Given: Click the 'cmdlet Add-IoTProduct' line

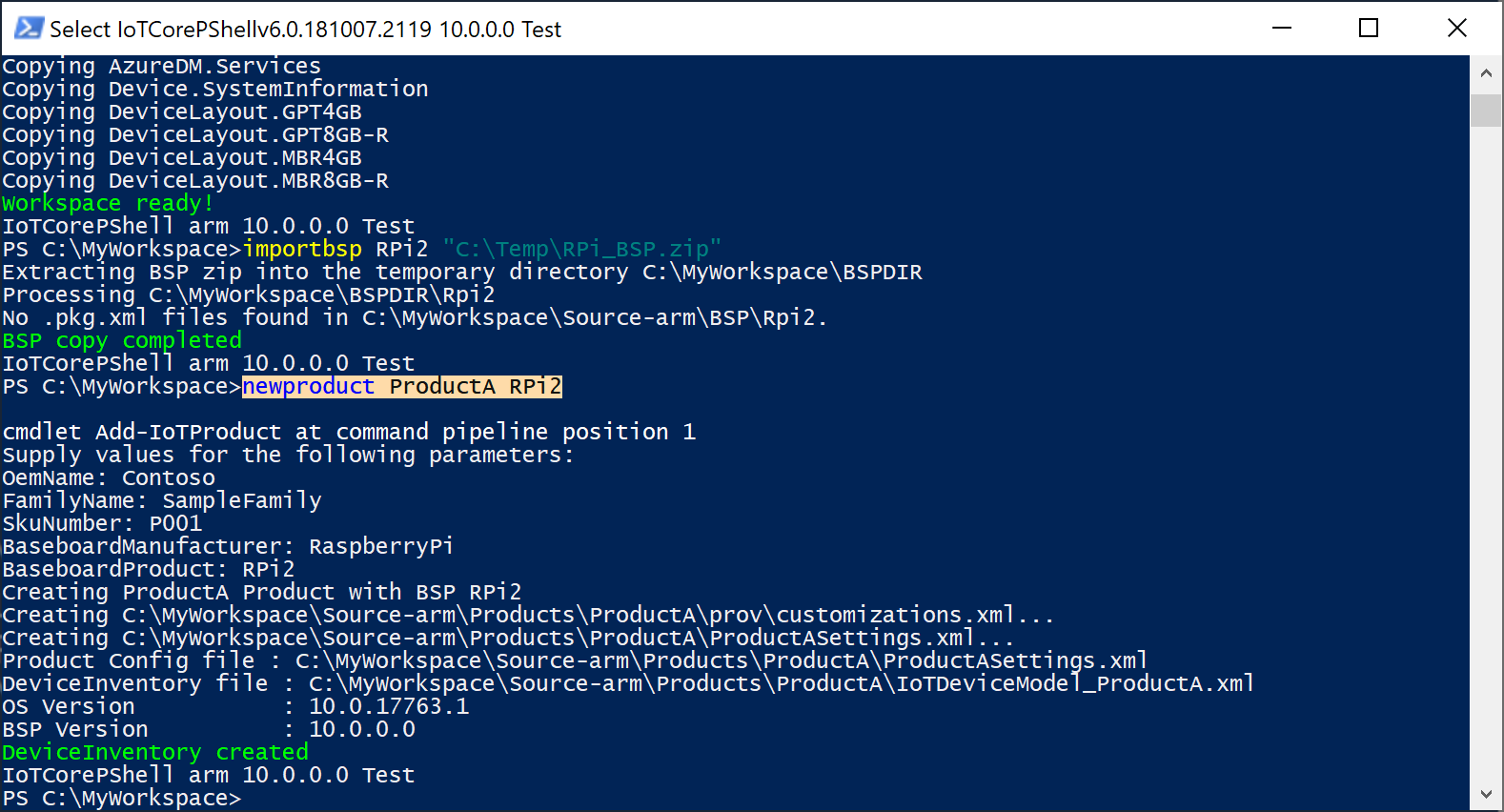Looking at the screenshot, I should [x=349, y=432].
